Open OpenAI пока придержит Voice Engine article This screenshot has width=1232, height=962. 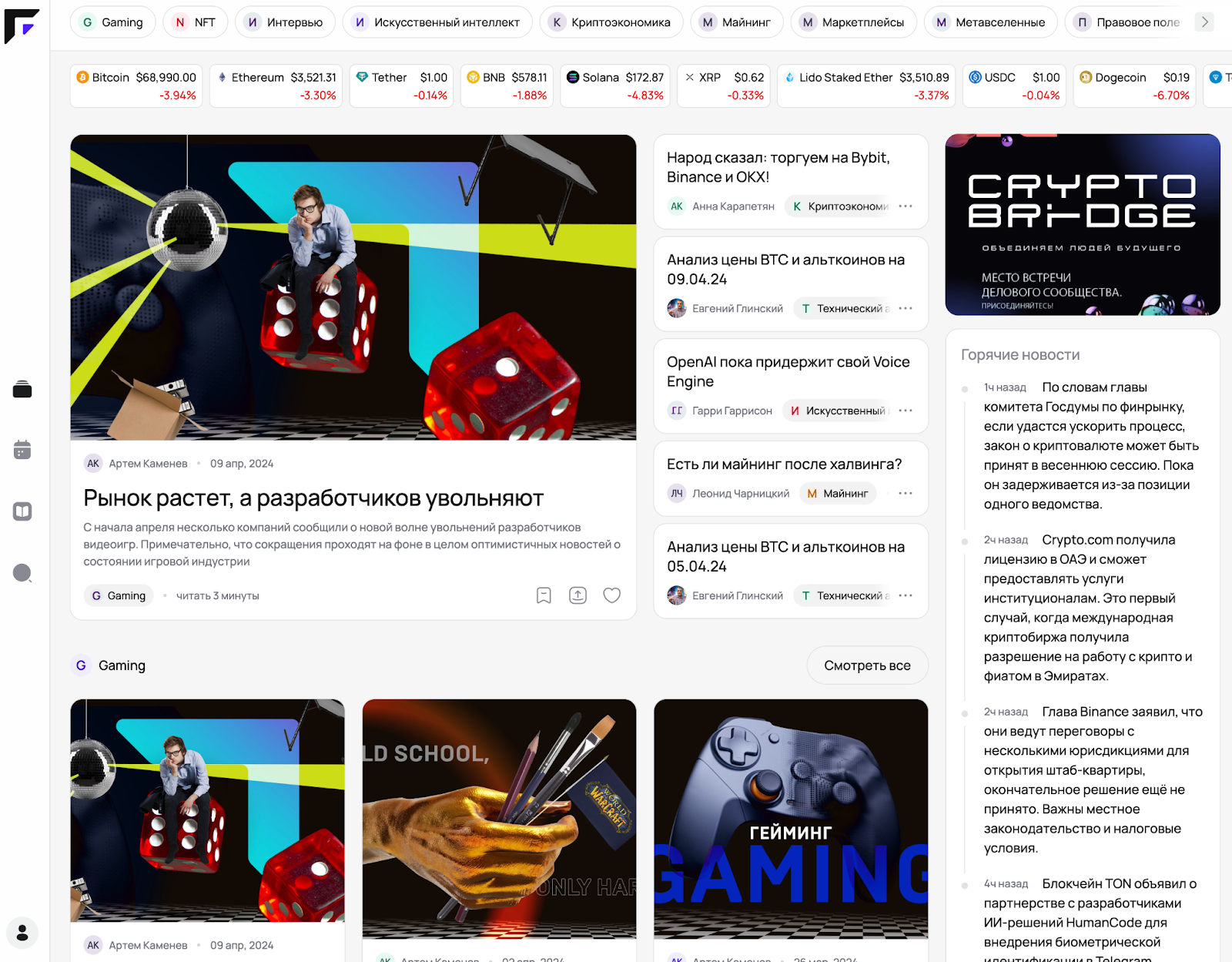point(788,372)
